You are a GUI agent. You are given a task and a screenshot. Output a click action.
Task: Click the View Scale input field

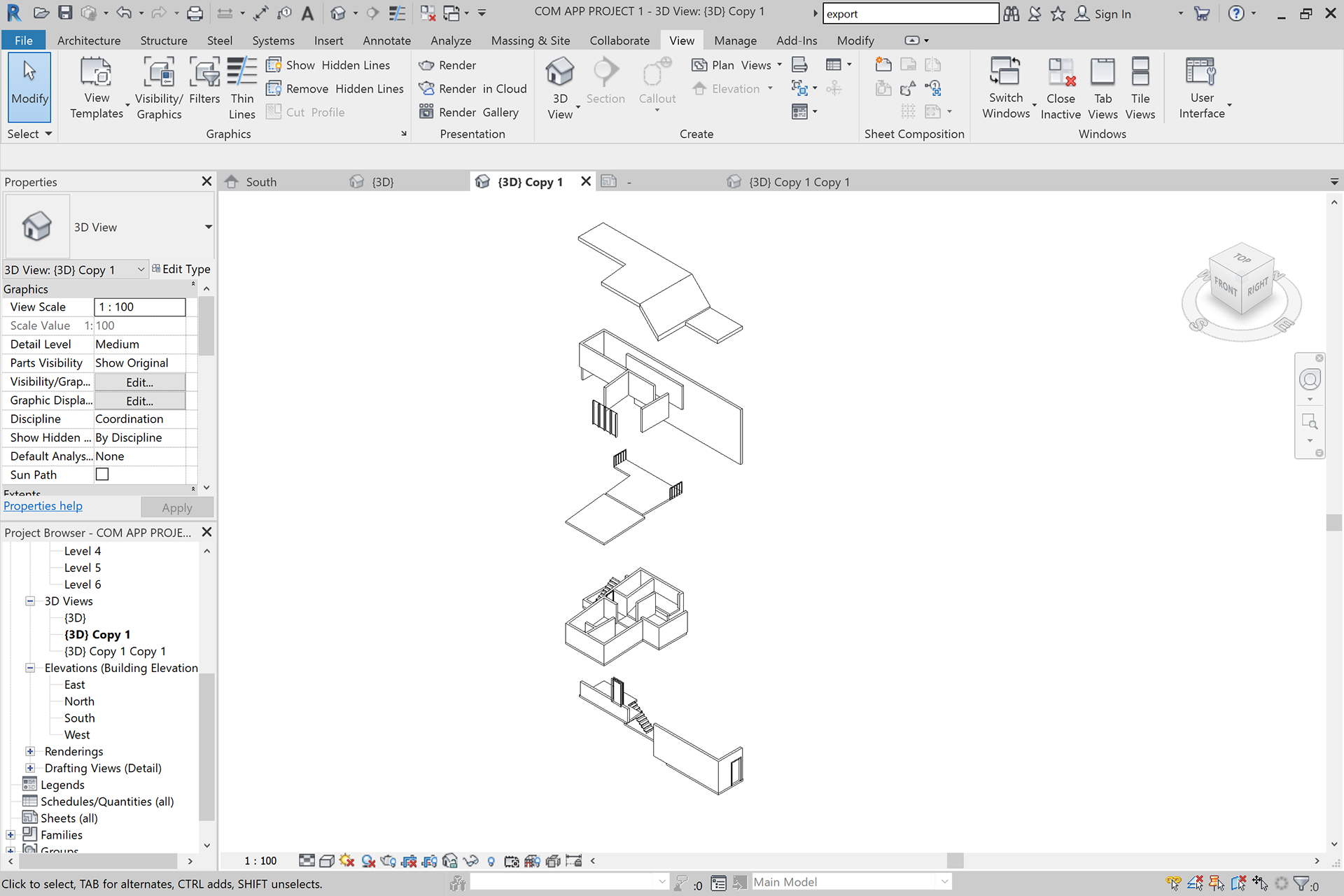[140, 307]
